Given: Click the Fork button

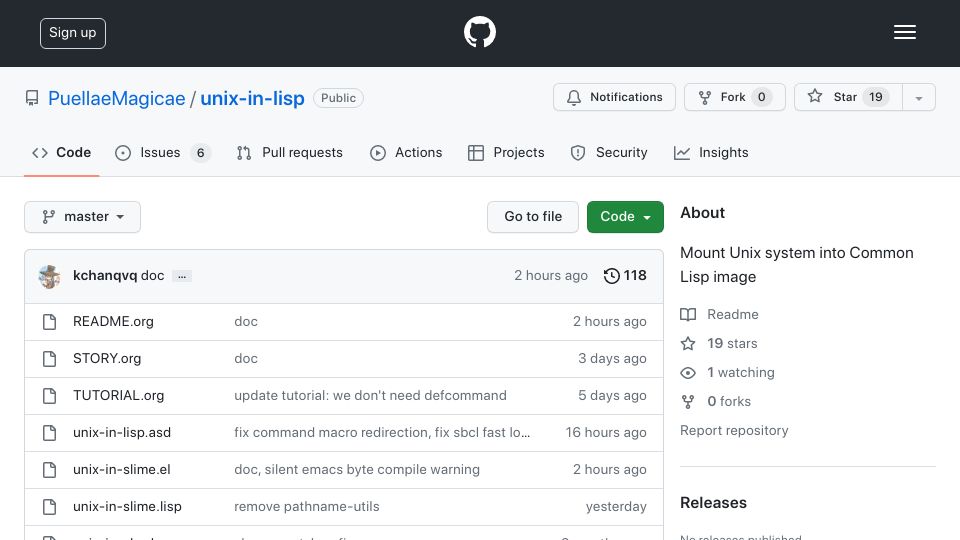Looking at the screenshot, I should [735, 97].
